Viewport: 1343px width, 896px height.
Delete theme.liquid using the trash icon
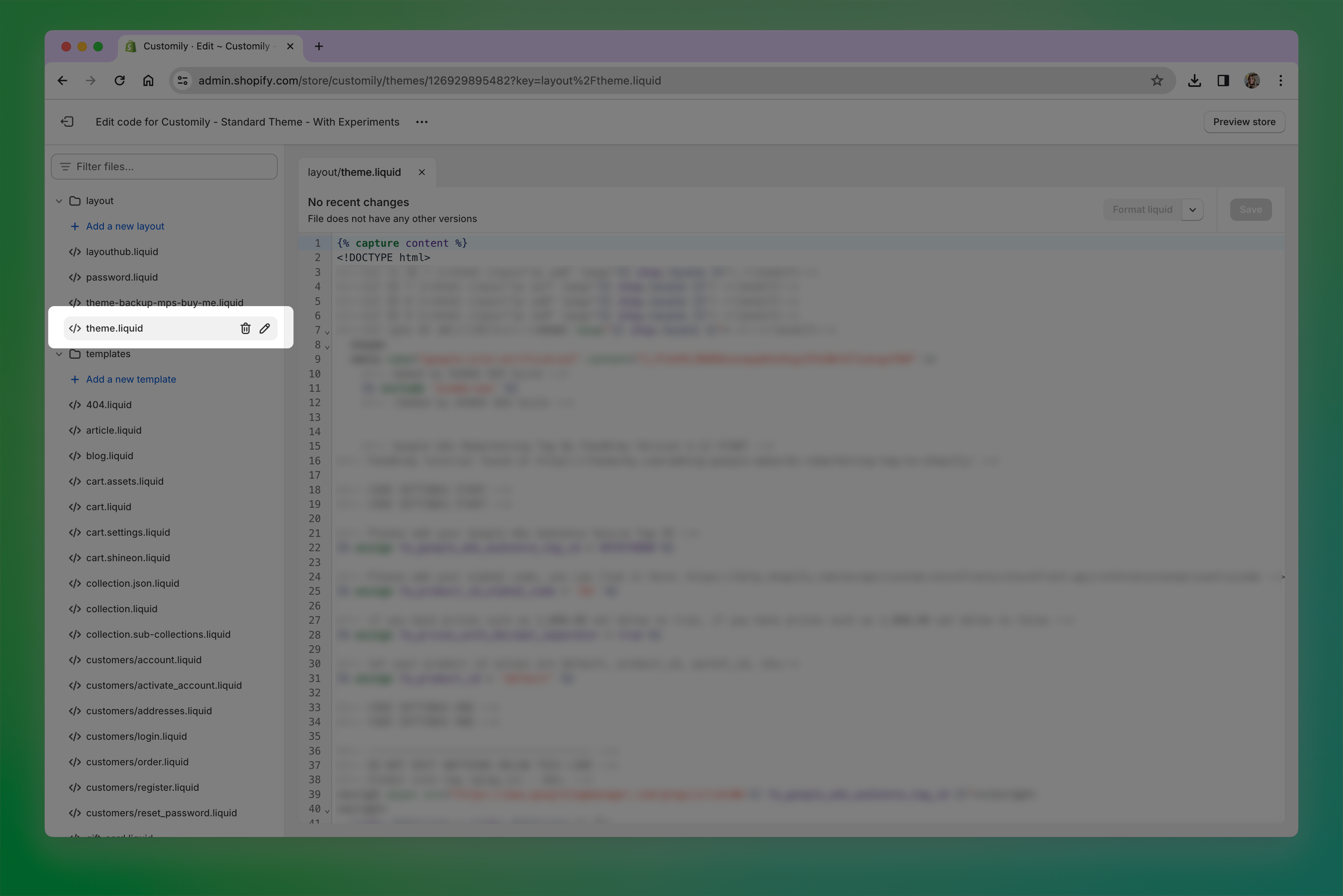[x=245, y=328]
